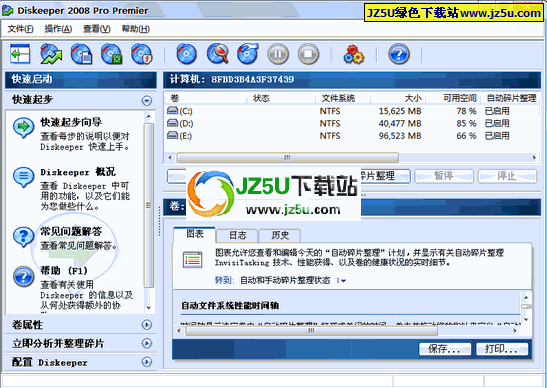Collapse the 快速起步 section chevron
Viewport: 547px width, 388px height.
pyautogui.click(x=147, y=101)
